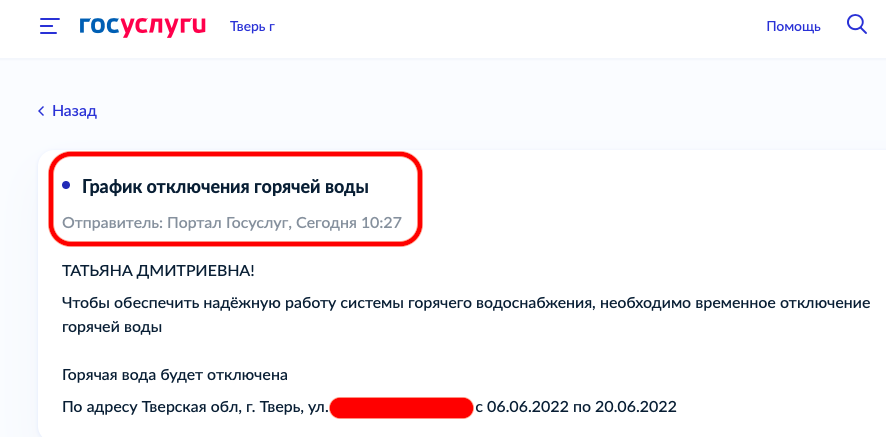Click the end date 20.06.2022

pyautogui.click(x=635, y=407)
